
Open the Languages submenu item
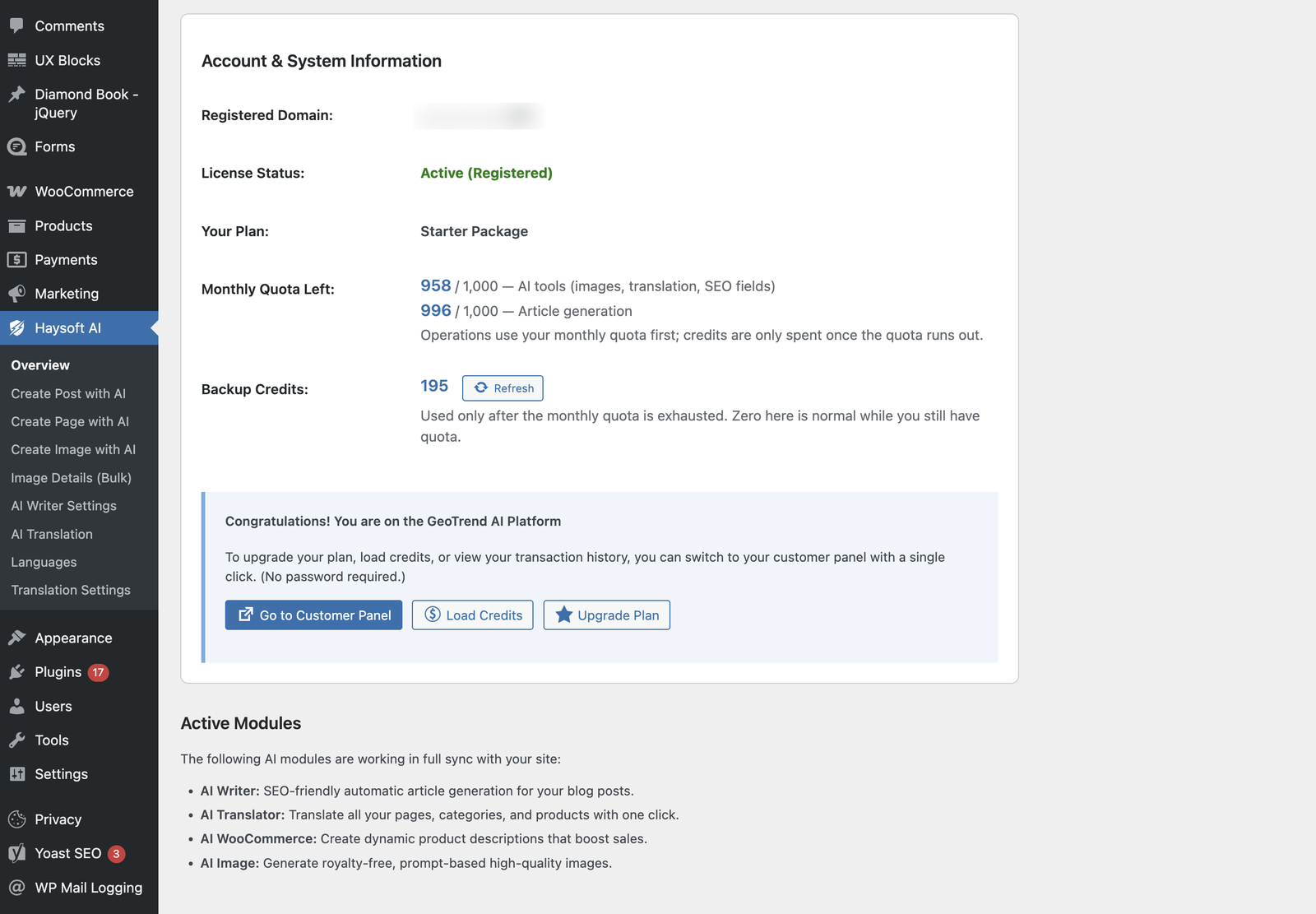pos(44,562)
